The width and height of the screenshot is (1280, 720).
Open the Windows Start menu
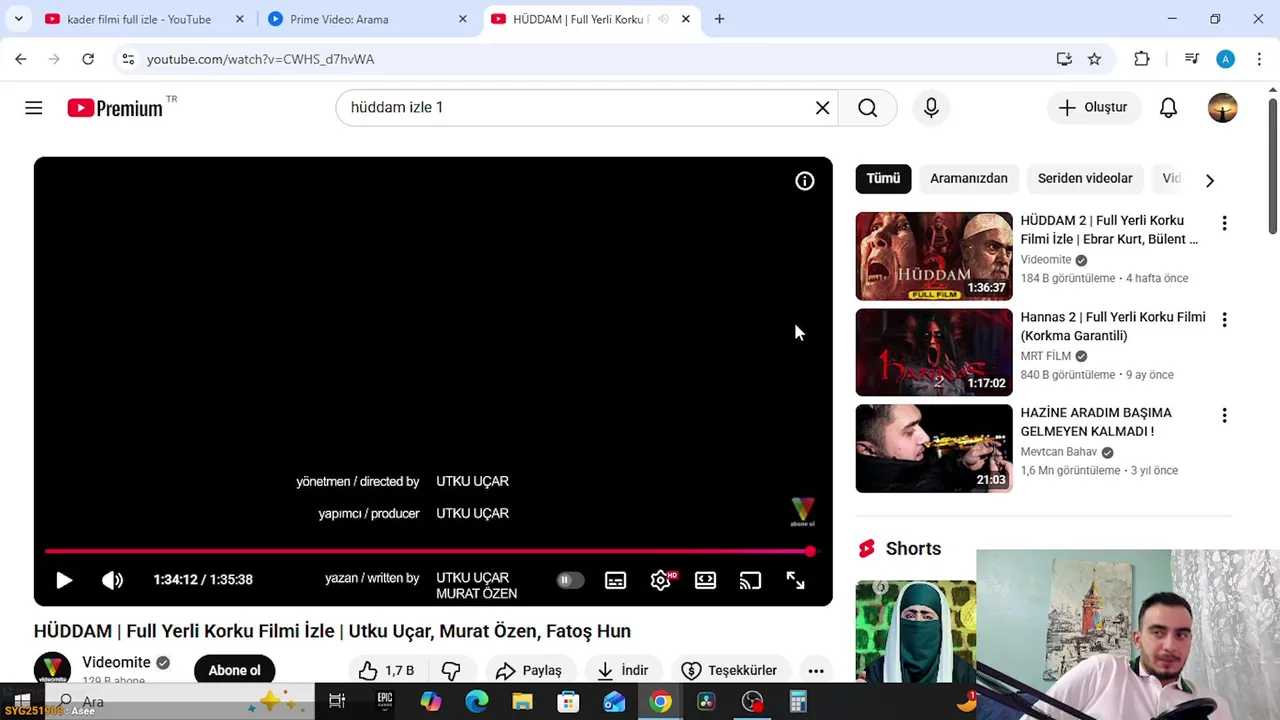tap(21, 702)
